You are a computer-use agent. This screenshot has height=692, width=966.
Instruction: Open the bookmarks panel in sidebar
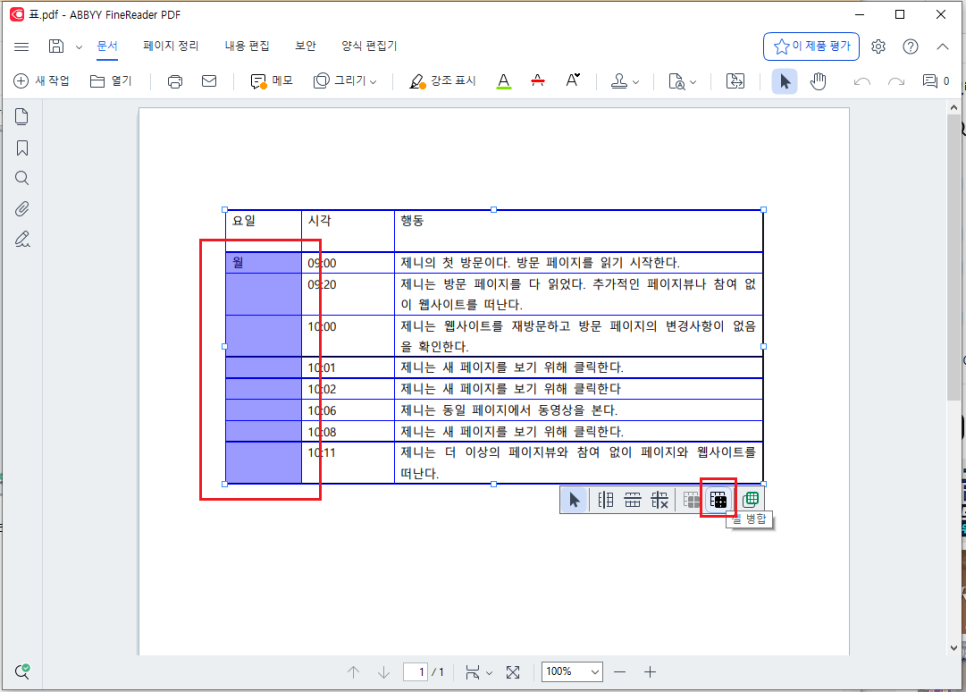tap(22, 148)
